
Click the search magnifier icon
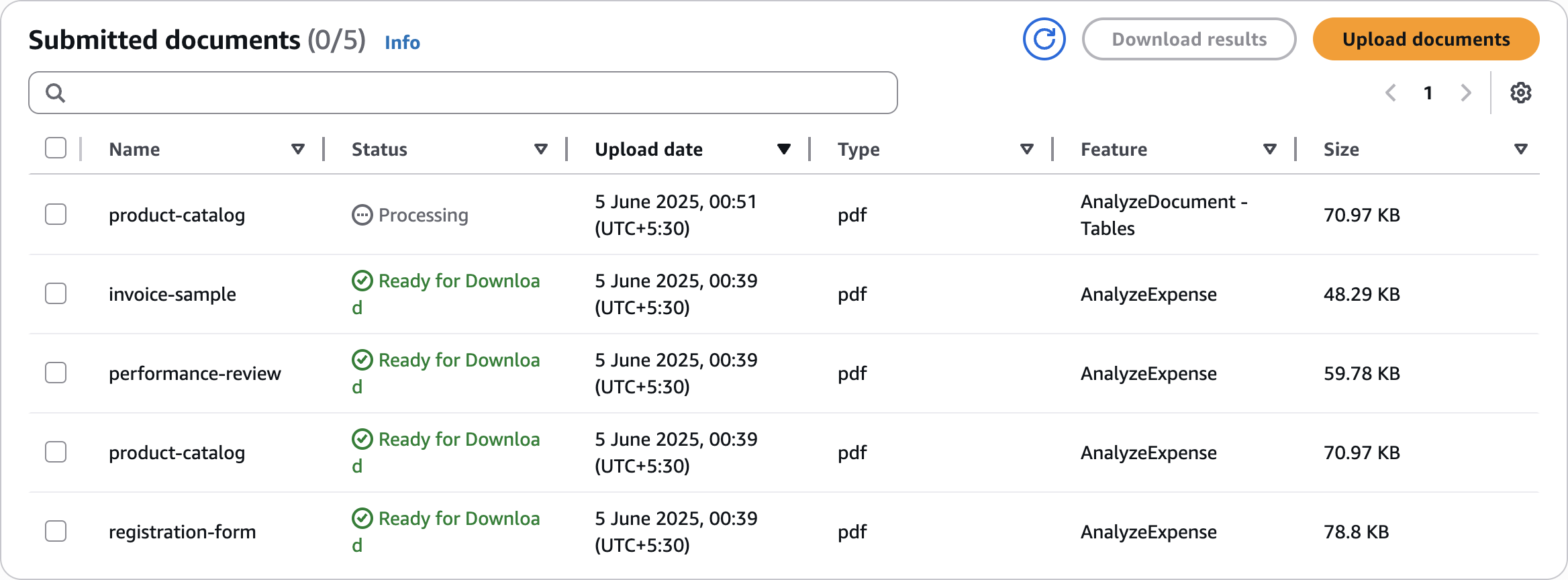pyautogui.click(x=55, y=93)
